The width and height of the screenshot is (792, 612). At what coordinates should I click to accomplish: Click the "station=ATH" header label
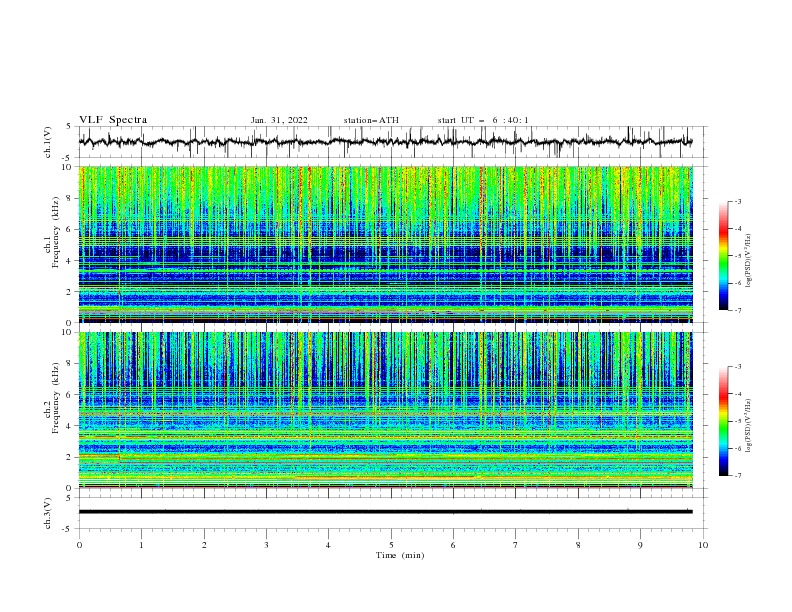(371, 120)
